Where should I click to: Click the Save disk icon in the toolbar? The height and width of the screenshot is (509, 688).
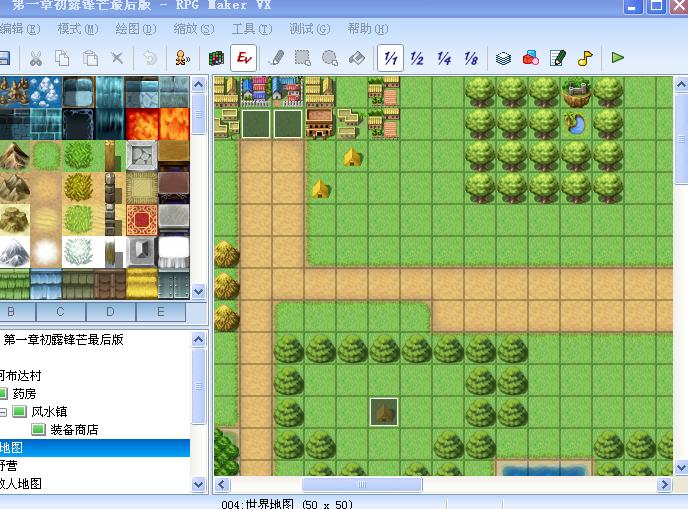(4, 58)
